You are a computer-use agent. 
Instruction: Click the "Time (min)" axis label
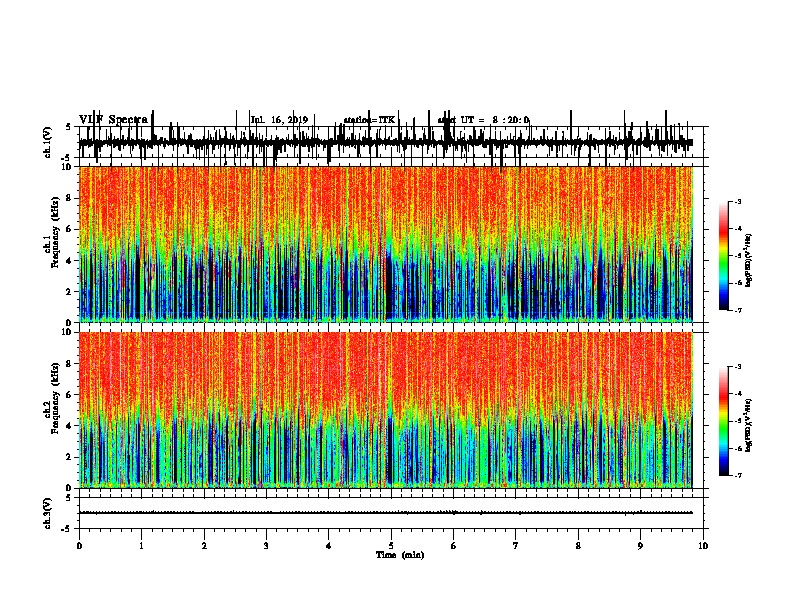coord(400,555)
